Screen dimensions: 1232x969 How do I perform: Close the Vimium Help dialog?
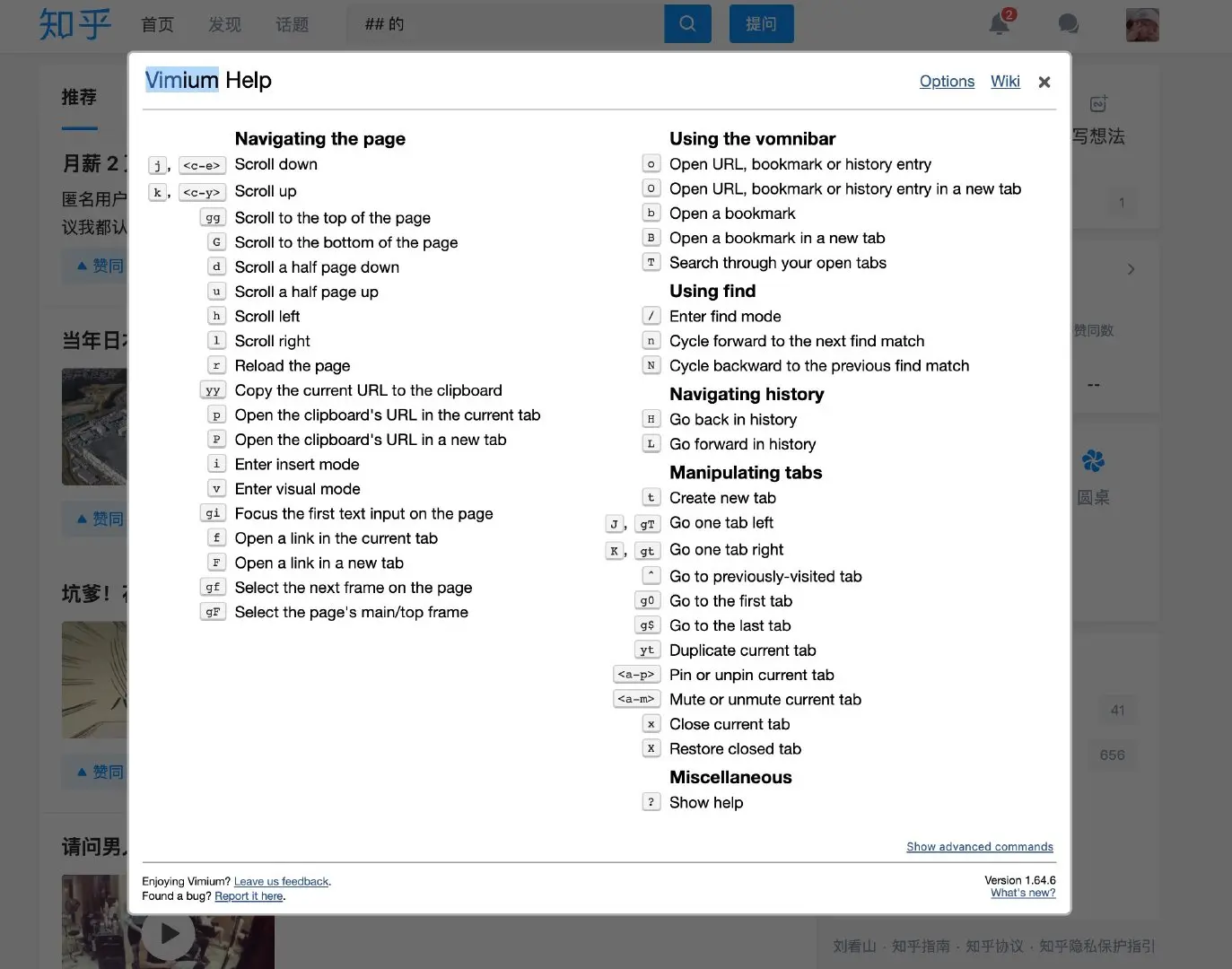[1044, 82]
